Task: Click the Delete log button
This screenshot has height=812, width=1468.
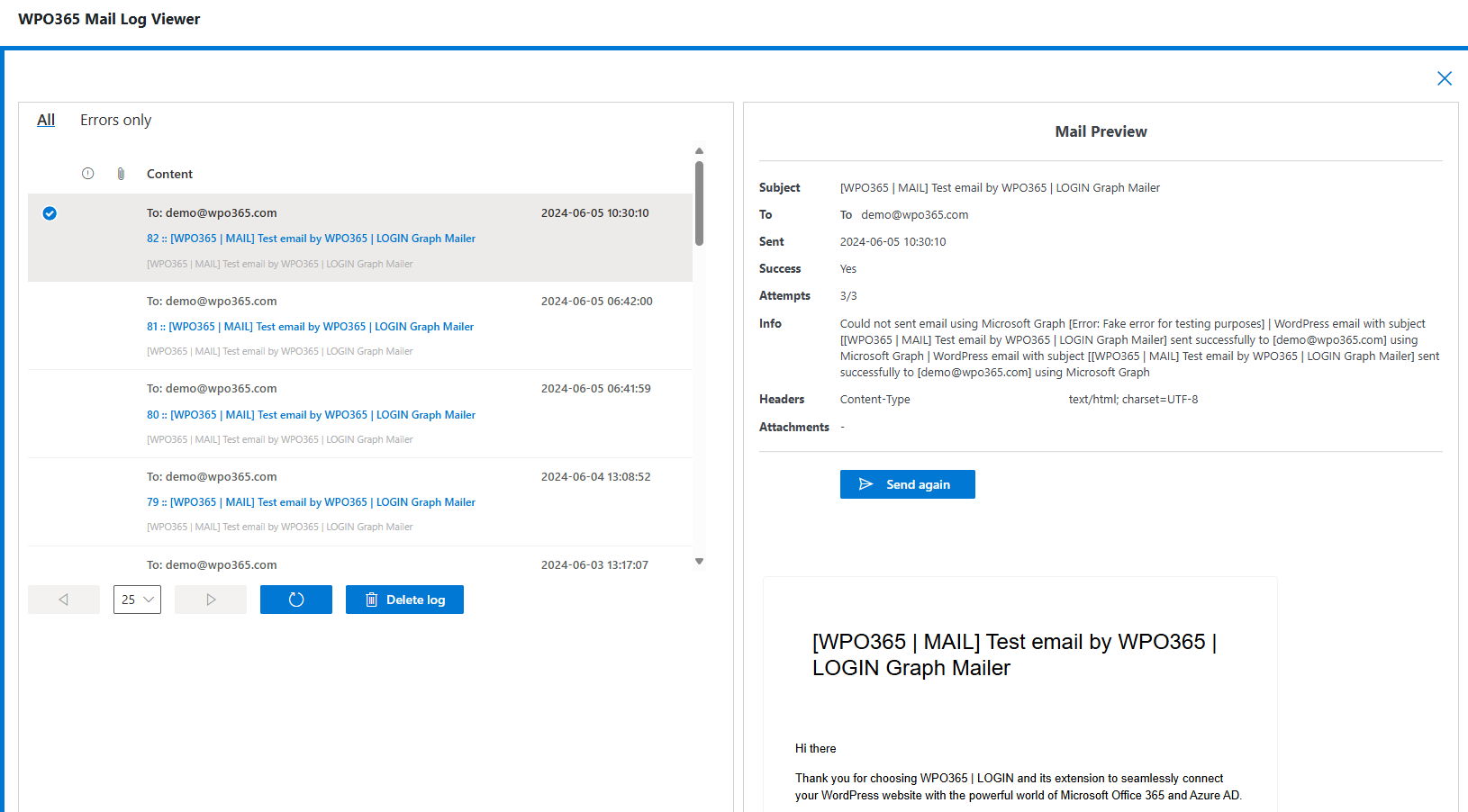Action: coord(404,600)
